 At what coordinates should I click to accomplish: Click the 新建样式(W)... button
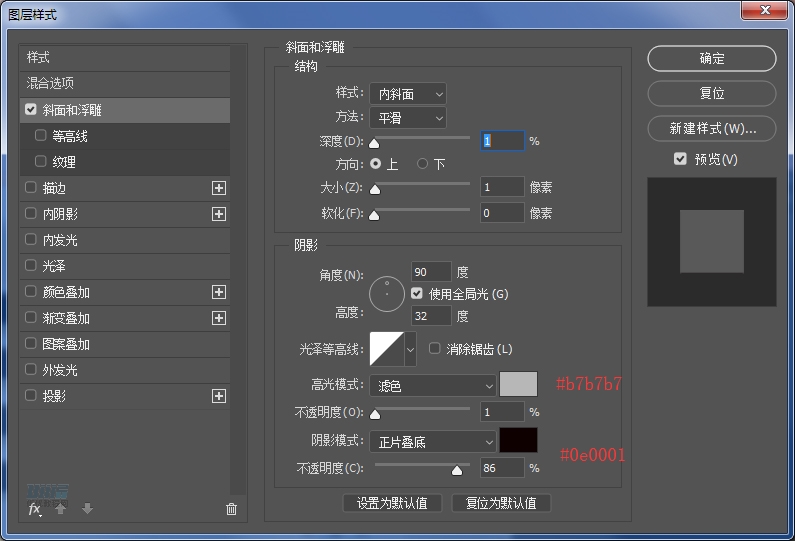tap(711, 129)
